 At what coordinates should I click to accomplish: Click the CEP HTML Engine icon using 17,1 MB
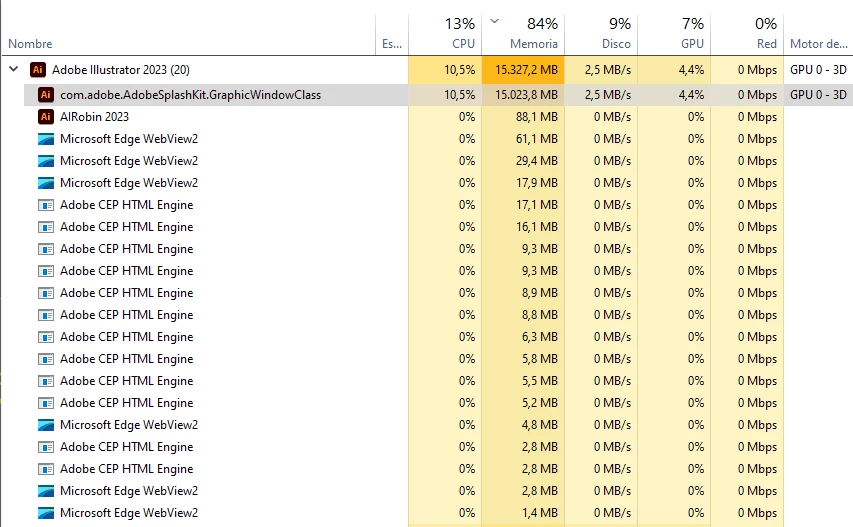46,205
